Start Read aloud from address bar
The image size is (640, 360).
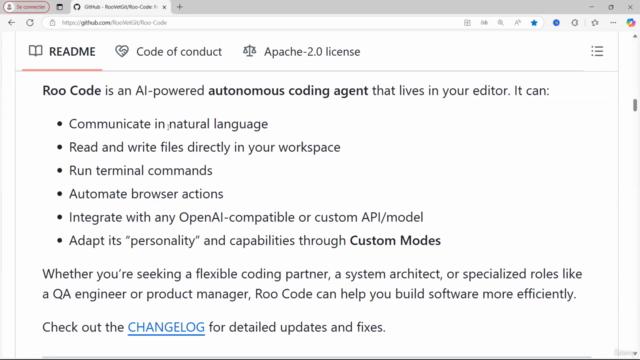[518, 23]
